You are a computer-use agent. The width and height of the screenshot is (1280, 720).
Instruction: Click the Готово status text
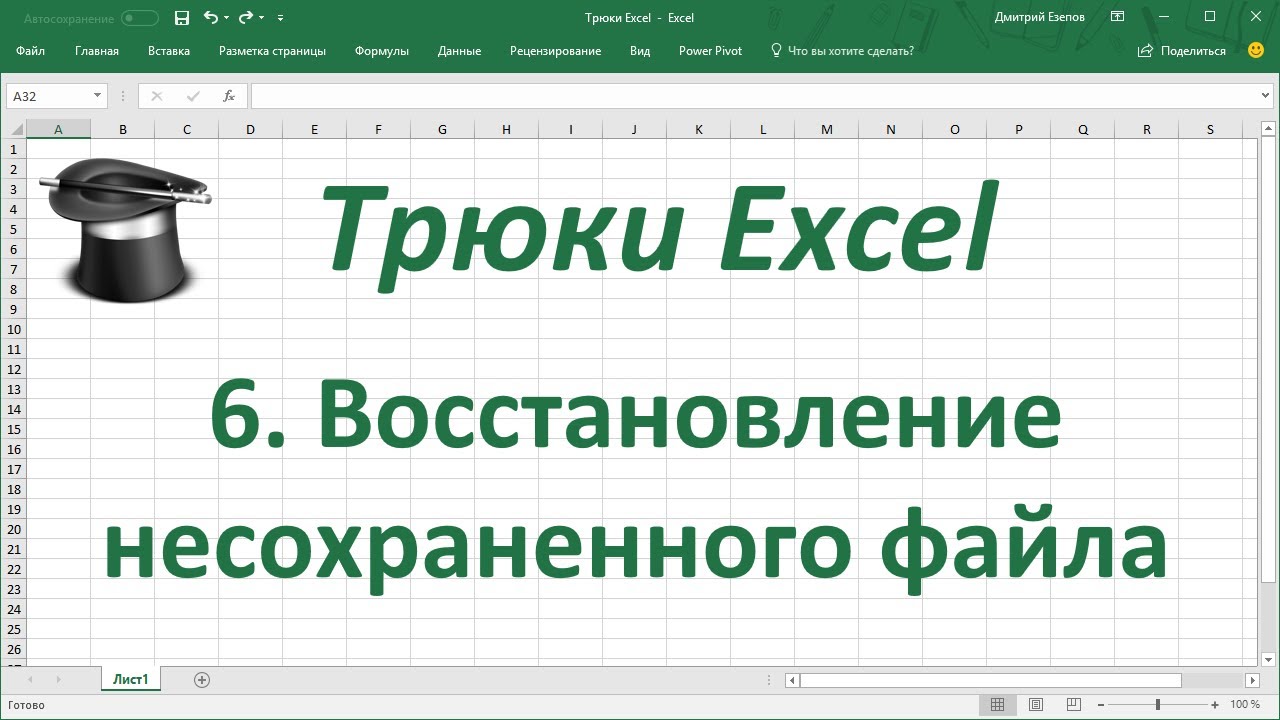click(26, 705)
